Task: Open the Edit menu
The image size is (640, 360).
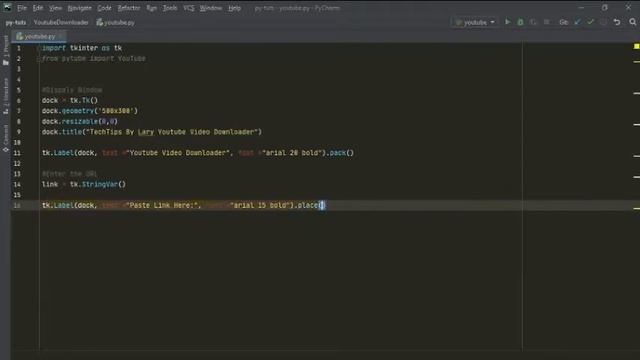Action: tap(38, 8)
